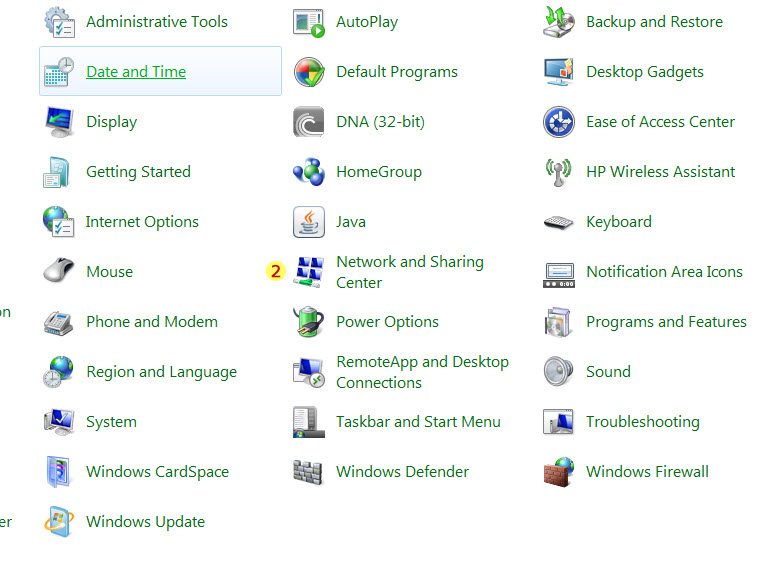Click the Keyboard text link

[619, 222]
